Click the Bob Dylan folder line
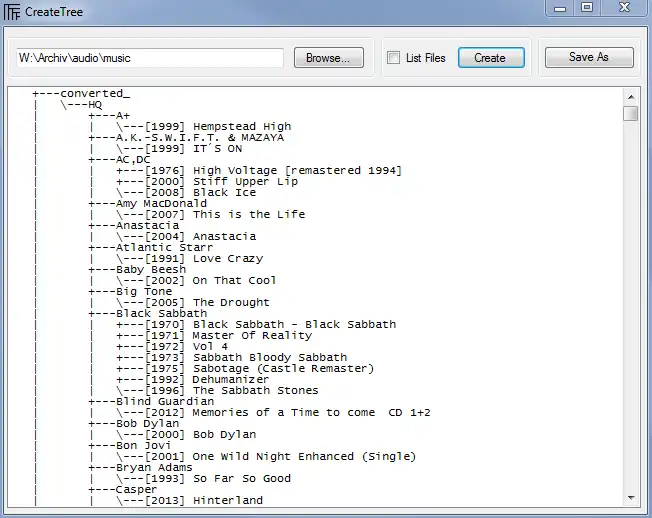The width and height of the screenshot is (652, 518). click(x=134, y=424)
